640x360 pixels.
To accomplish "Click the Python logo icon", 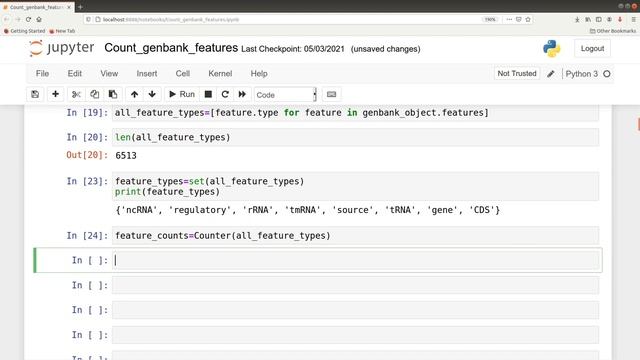I will point(551,49).
